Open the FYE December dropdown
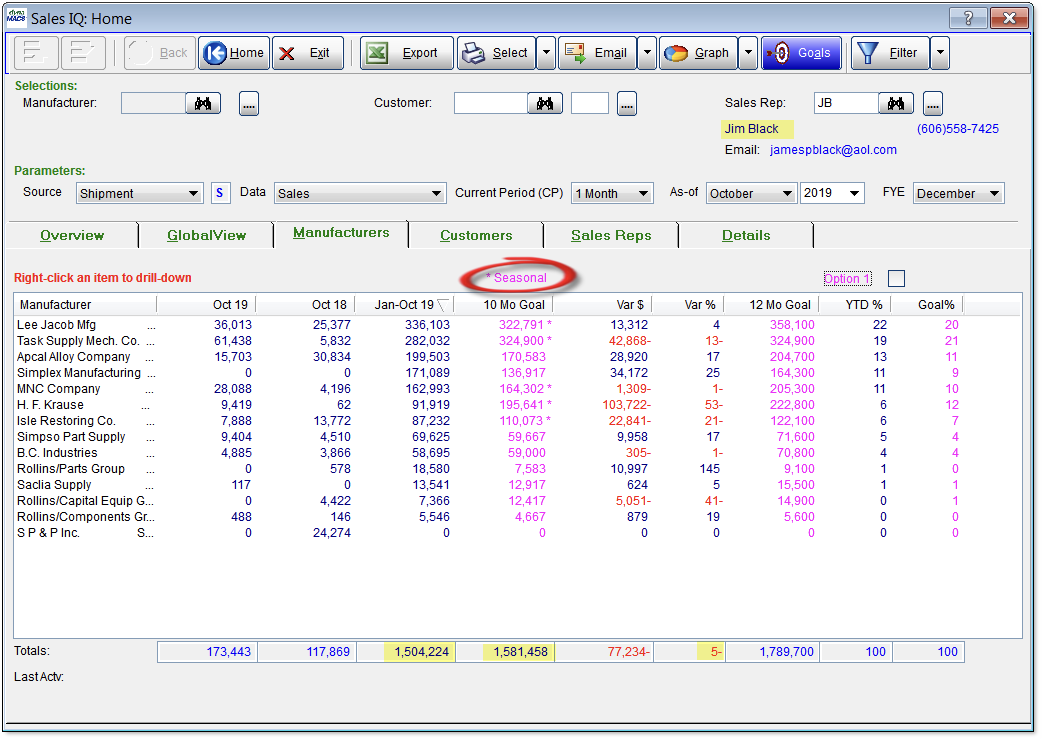 958,193
